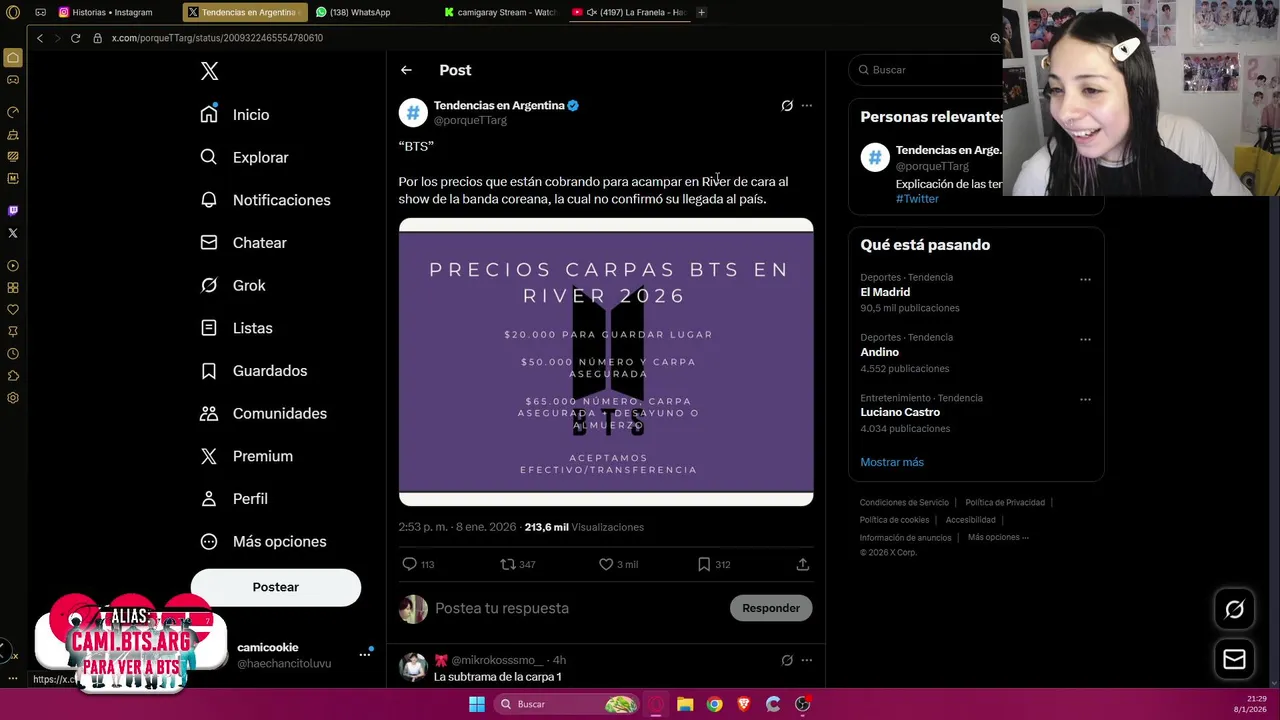Open Chatear messages
Viewport: 1280px width, 720px height.
tap(244, 243)
